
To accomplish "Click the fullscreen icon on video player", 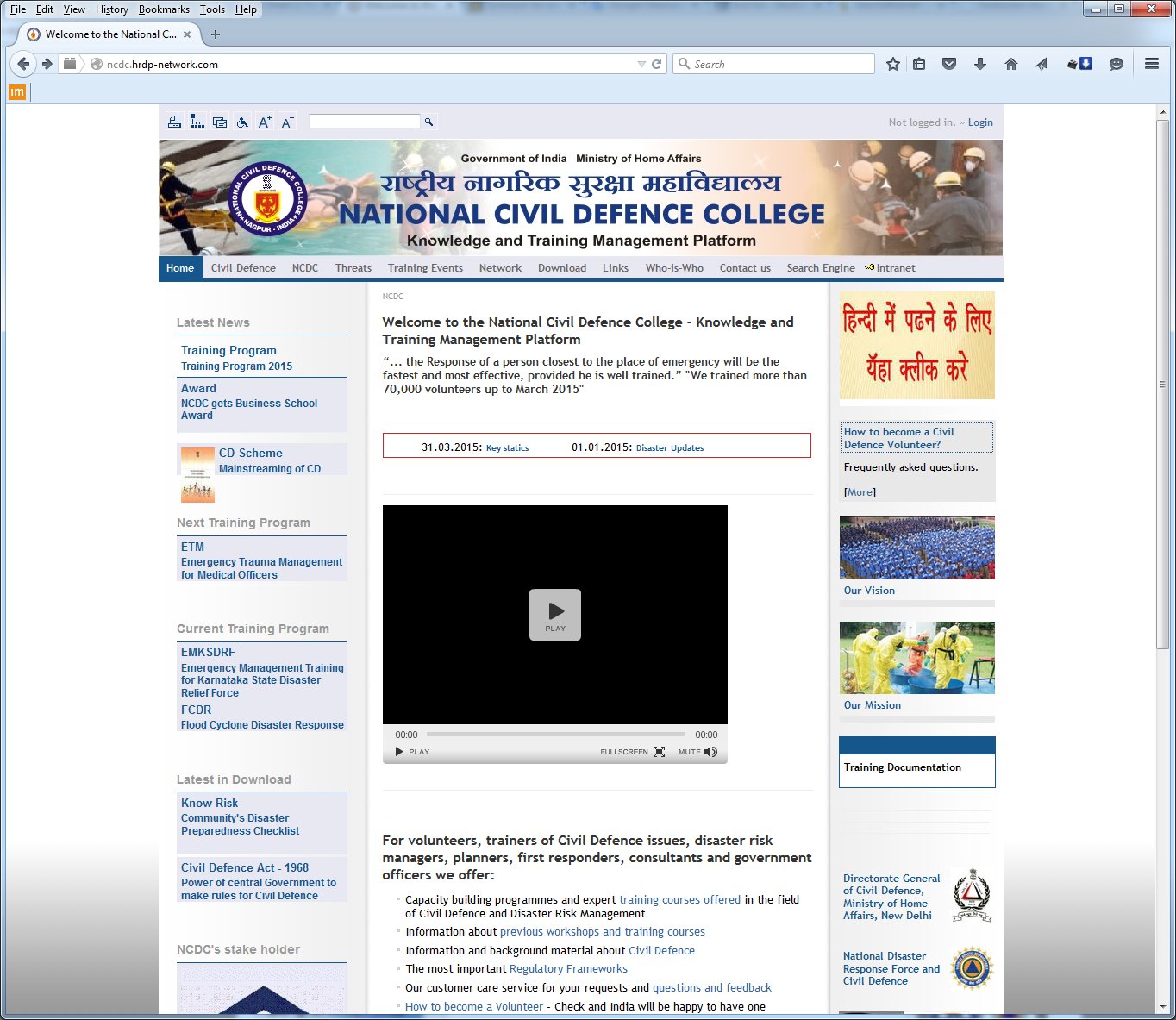I will [x=660, y=752].
